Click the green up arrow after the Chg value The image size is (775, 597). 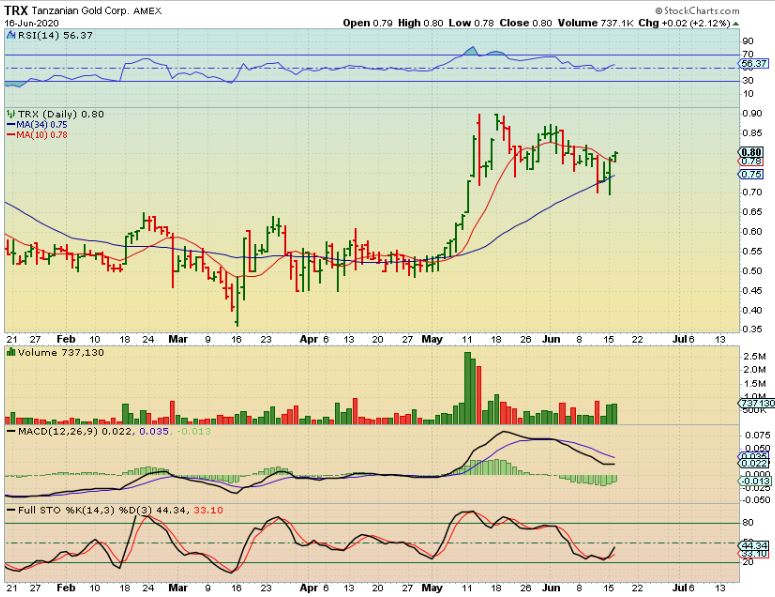[x=736, y=23]
